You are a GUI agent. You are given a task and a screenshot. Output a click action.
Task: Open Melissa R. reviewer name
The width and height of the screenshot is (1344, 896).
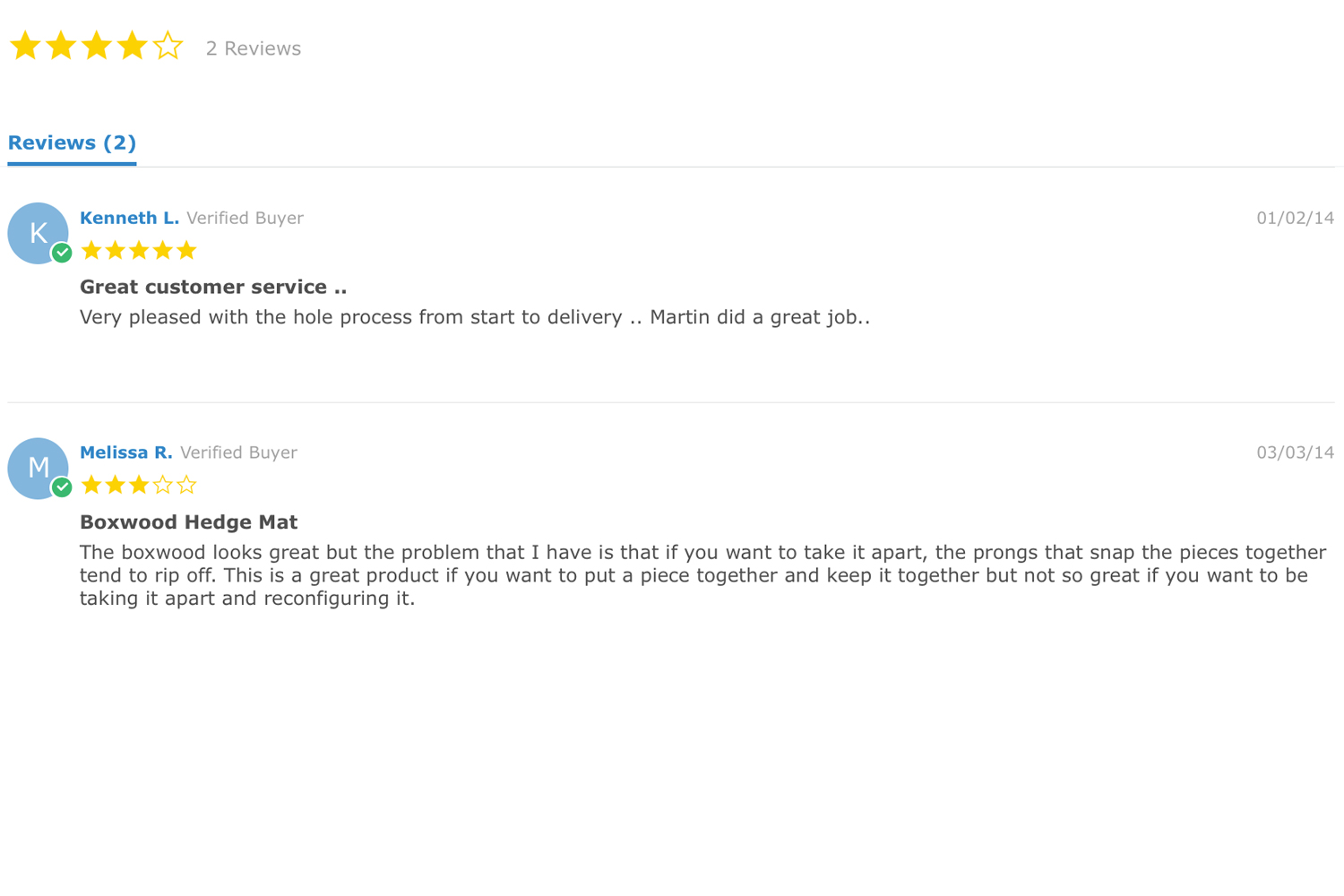[125, 452]
